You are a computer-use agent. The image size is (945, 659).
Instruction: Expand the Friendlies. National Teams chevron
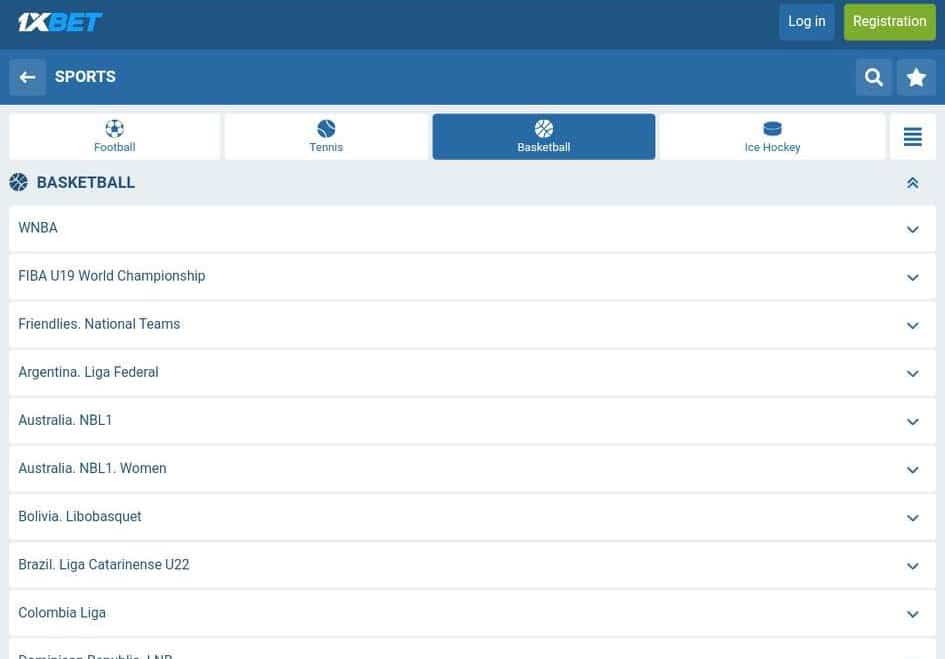point(912,325)
